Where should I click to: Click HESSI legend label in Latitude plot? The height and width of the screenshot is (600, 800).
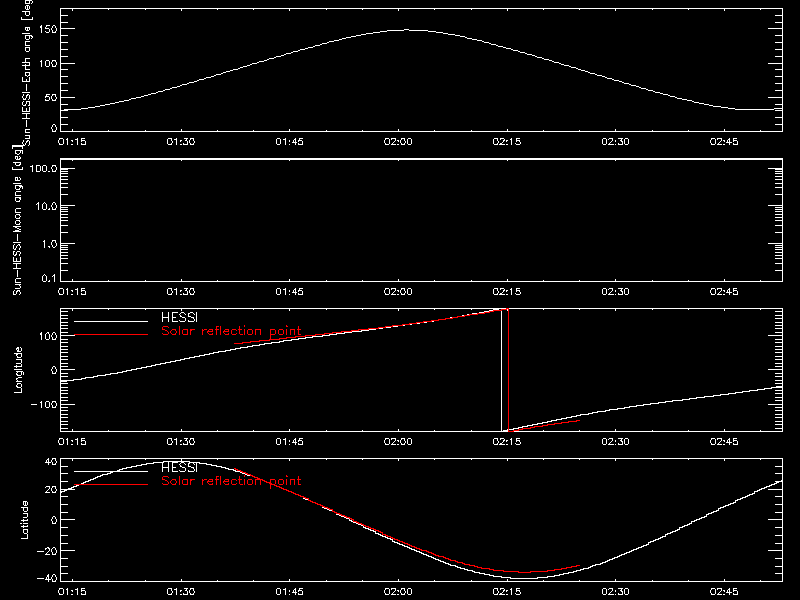pyautogui.click(x=179, y=467)
